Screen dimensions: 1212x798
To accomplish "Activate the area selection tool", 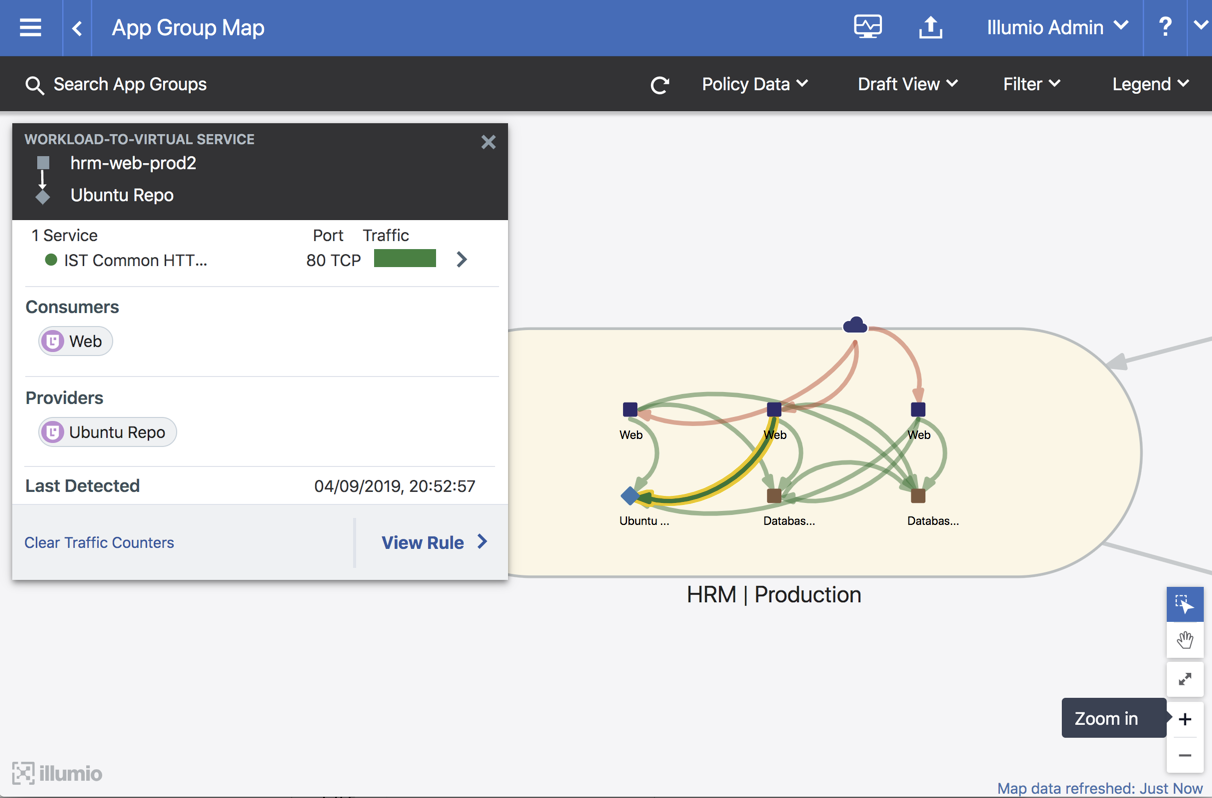I will click(1185, 604).
